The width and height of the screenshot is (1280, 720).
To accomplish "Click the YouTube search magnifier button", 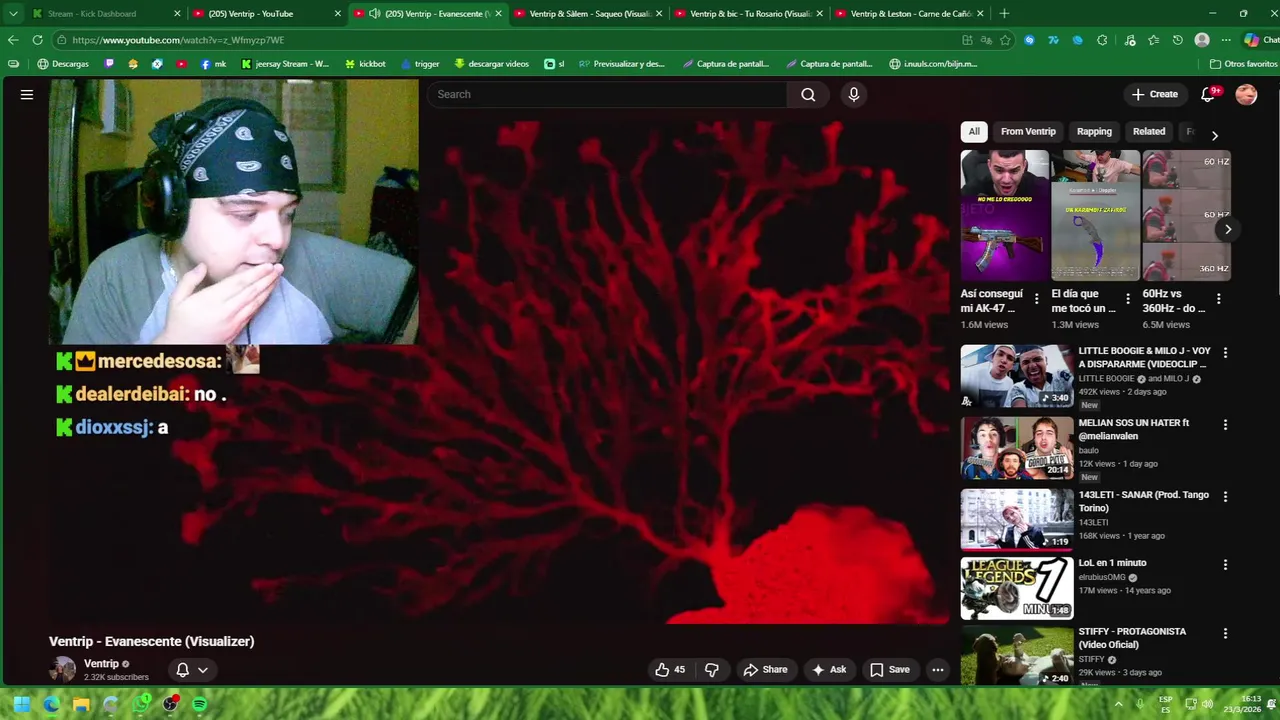I will pyautogui.click(x=808, y=94).
